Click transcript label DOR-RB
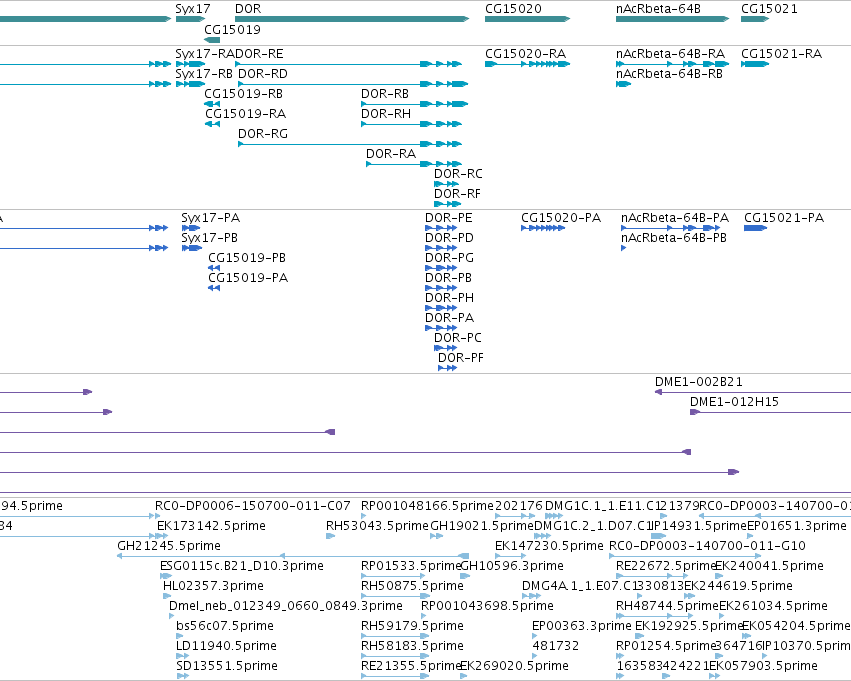Image resolution: width=851 pixels, height=681 pixels. (x=385, y=94)
